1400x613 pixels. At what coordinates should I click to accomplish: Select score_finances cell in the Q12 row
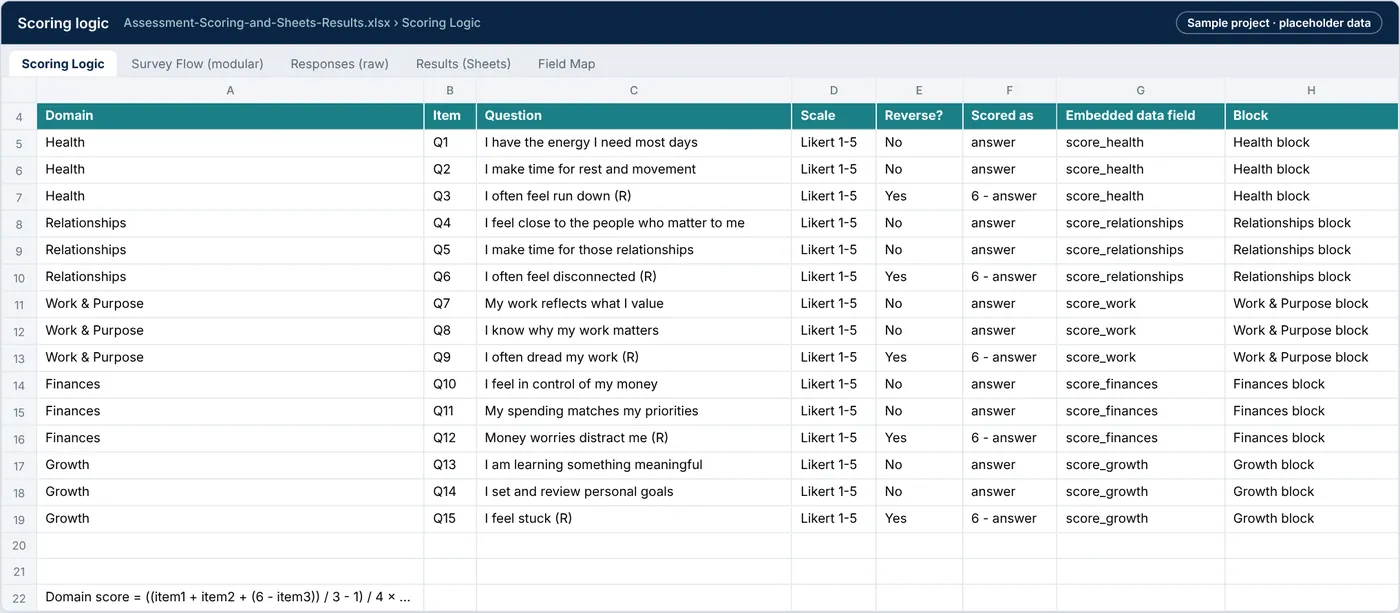click(1141, 438)
